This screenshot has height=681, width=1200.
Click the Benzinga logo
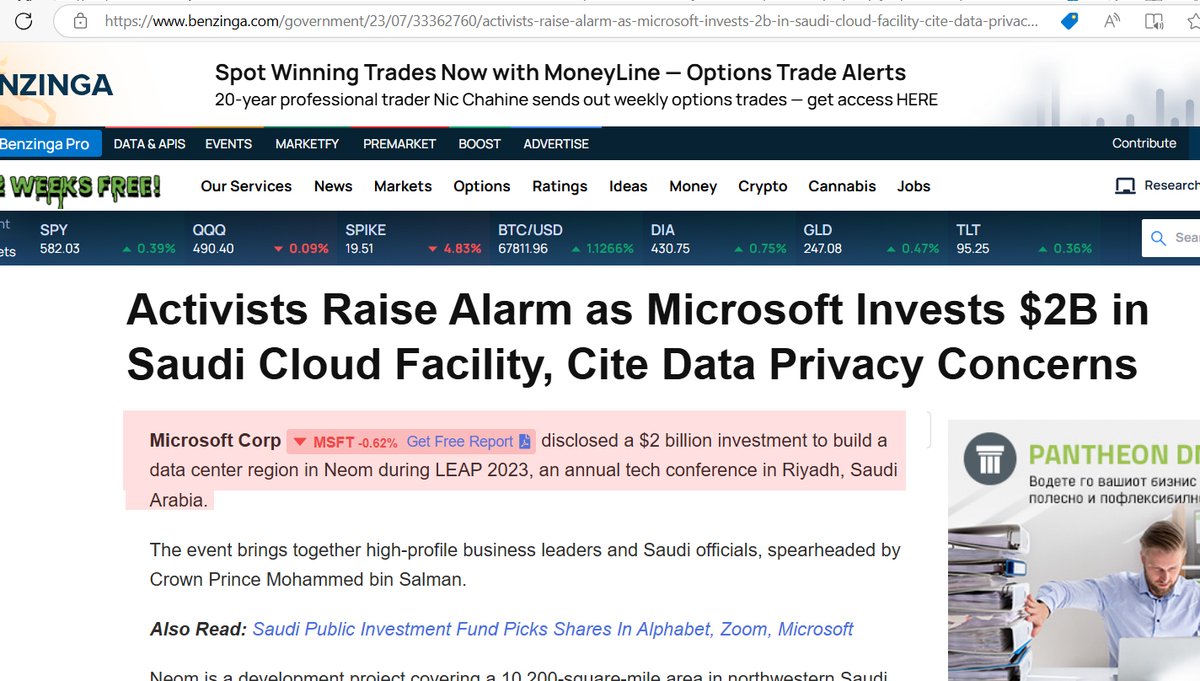56,85
